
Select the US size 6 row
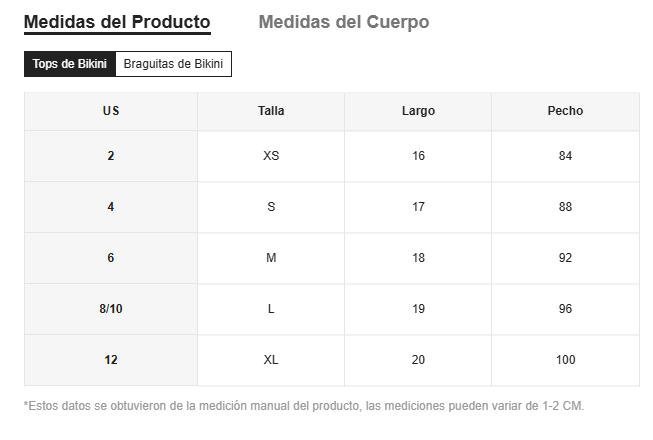110,258
